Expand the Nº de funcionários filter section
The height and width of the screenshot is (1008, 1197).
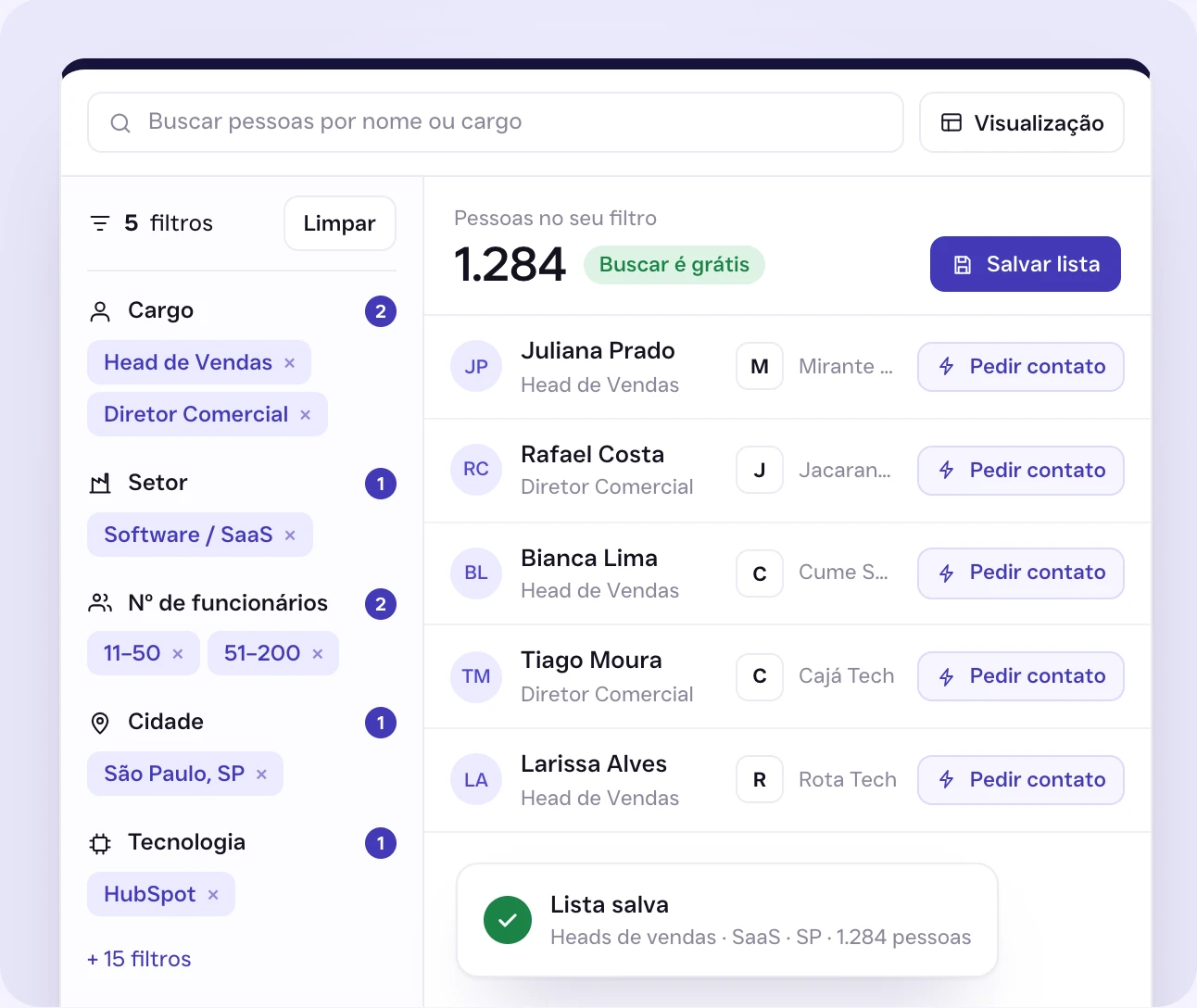click(x=242, y=603)
